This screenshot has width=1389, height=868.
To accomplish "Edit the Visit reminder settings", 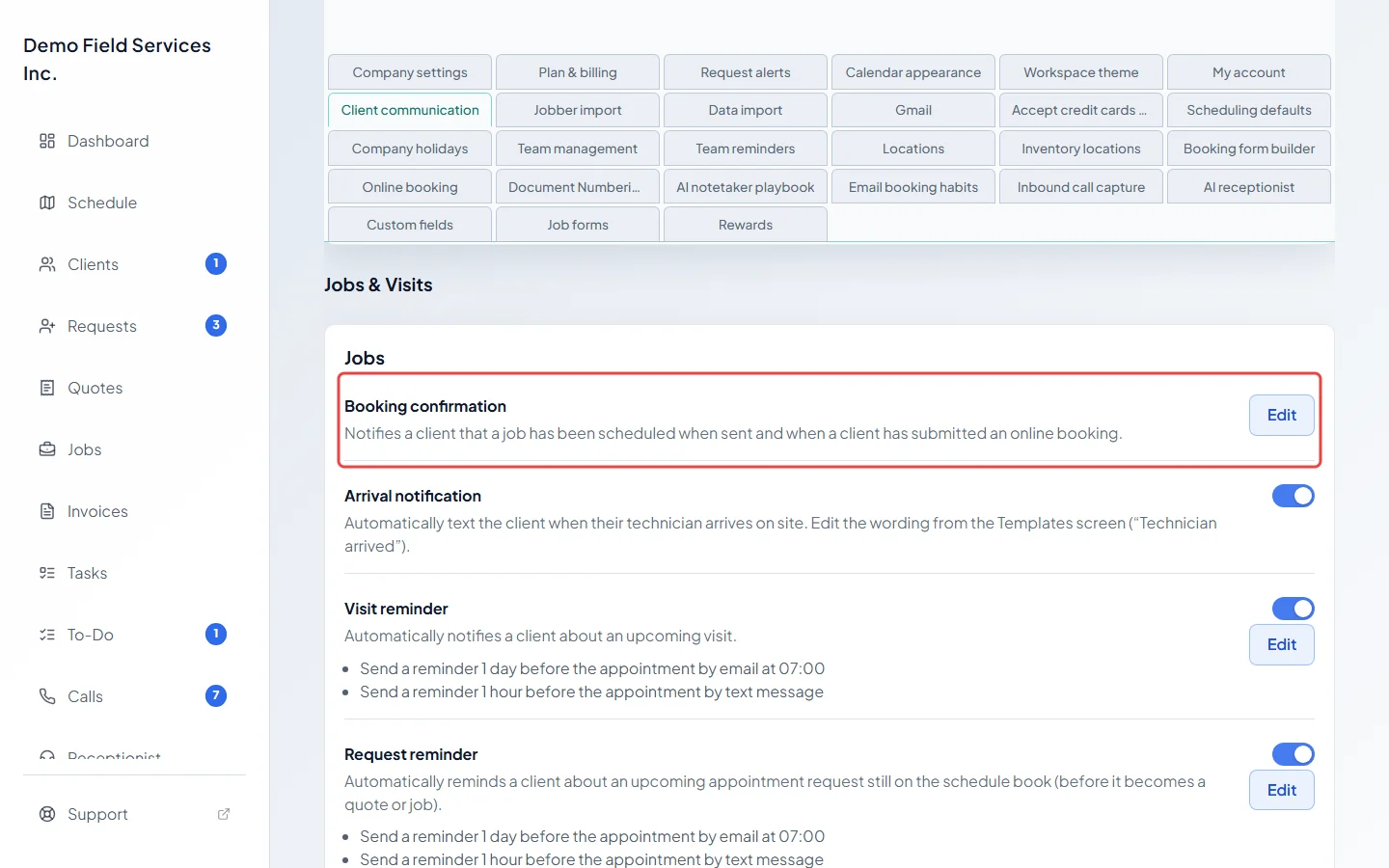I will click(x=1282, y=644).
